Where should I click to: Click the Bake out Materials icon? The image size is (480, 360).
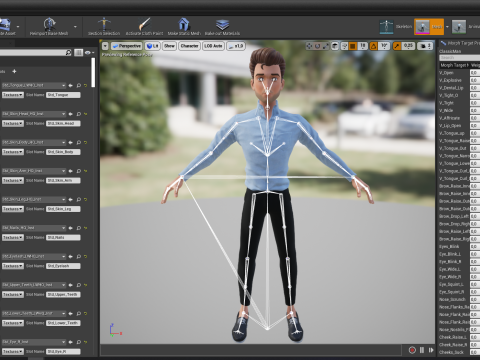coord(222,24)
